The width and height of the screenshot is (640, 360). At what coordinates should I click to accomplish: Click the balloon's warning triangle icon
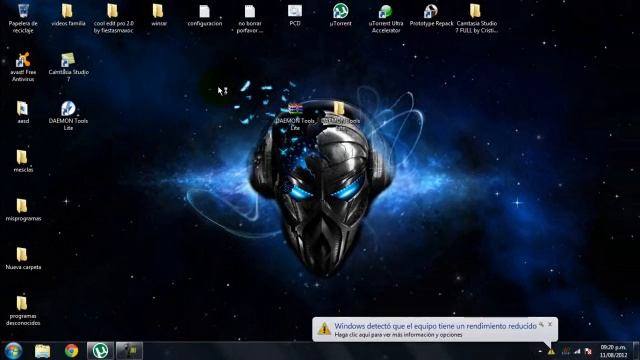(x=324, y=328)
